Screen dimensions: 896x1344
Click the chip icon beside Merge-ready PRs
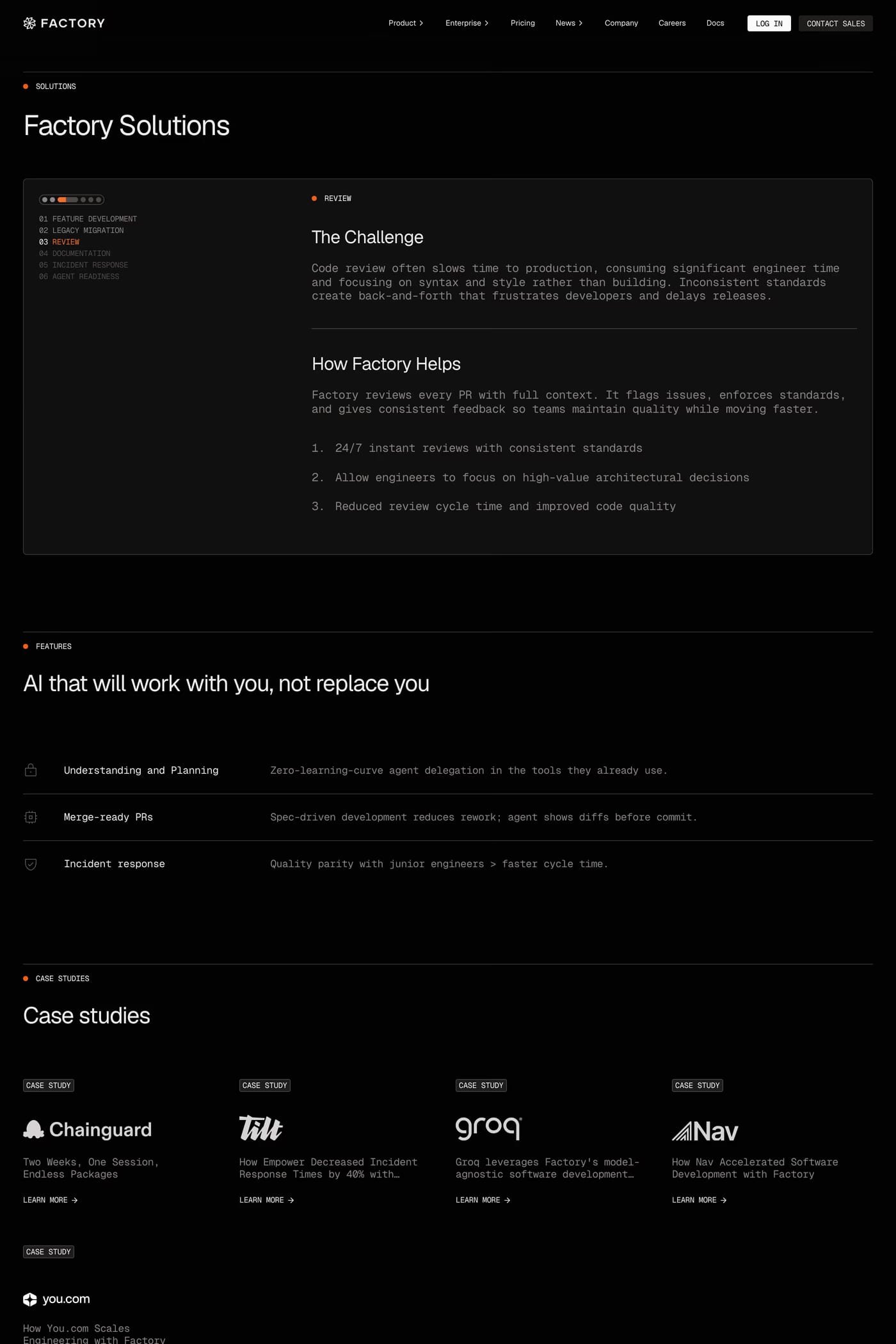(31, 817)
